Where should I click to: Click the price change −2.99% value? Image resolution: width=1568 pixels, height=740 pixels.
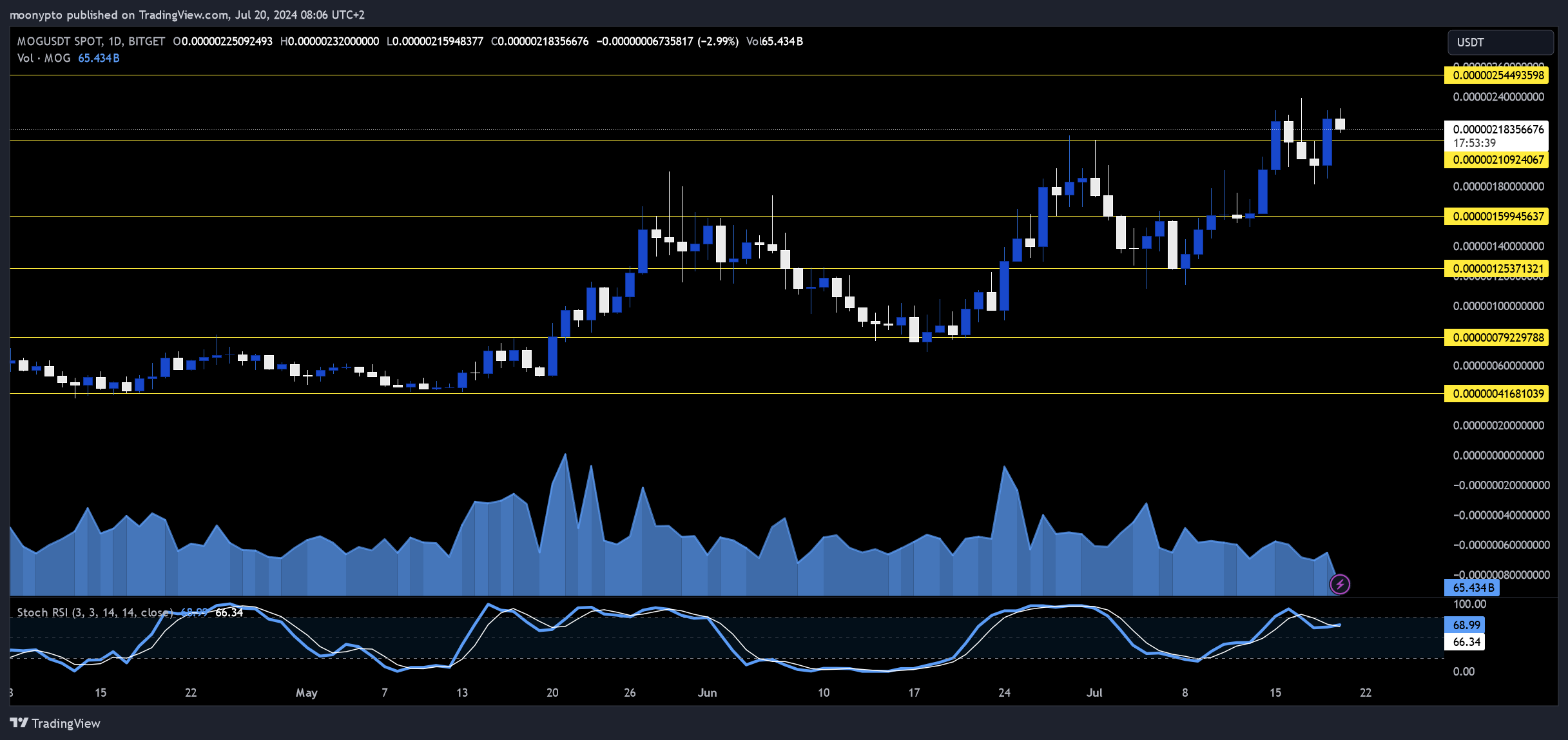(x=717, y=41)
